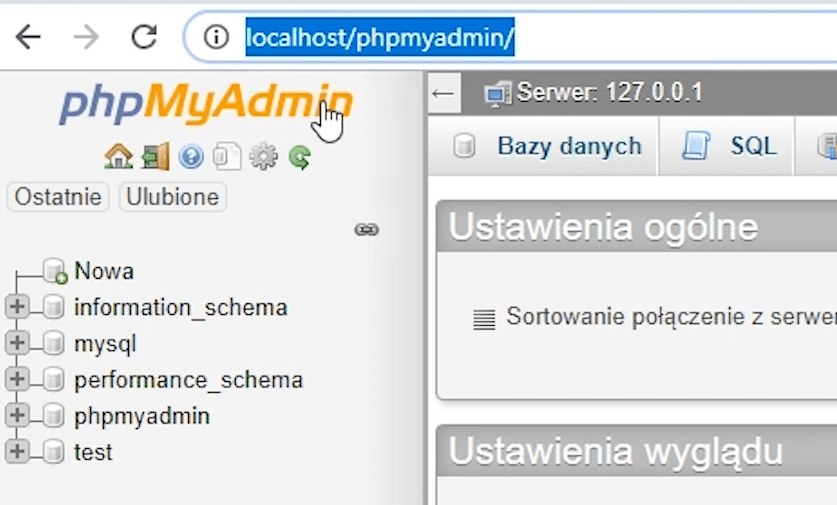Screen dimensions: 837x505
Task: Click the information_schema database icon
Action: [53, 307]
